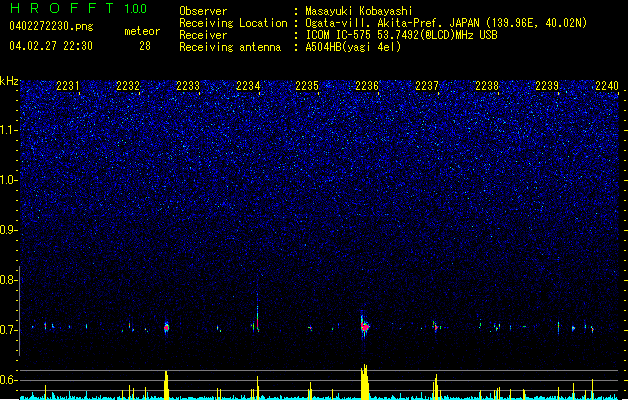Click the Receiving Location label
Screen dimensions: 629x400
pos(233,23)
